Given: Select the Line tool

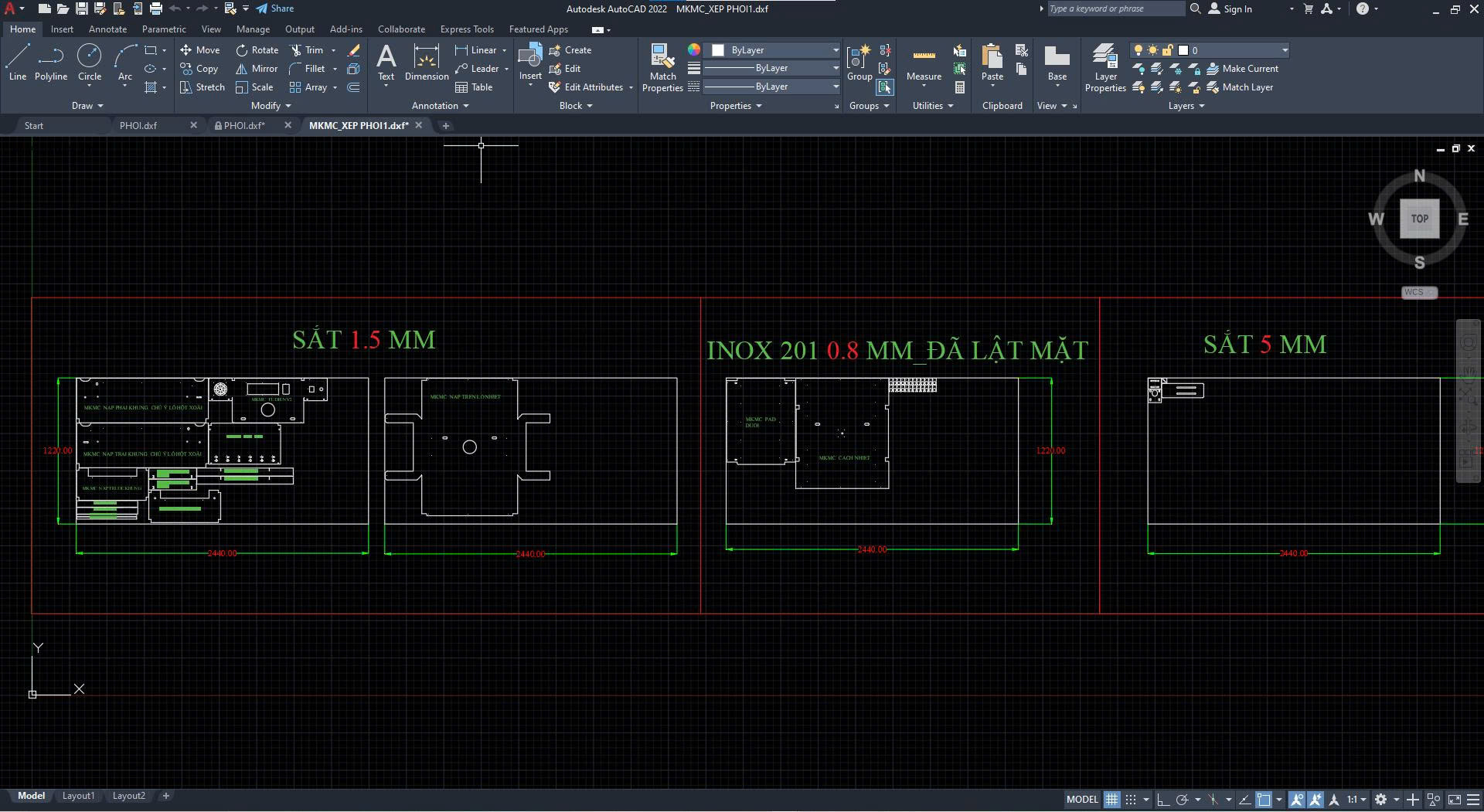Looking at the screenshot, I should [17, 62].
